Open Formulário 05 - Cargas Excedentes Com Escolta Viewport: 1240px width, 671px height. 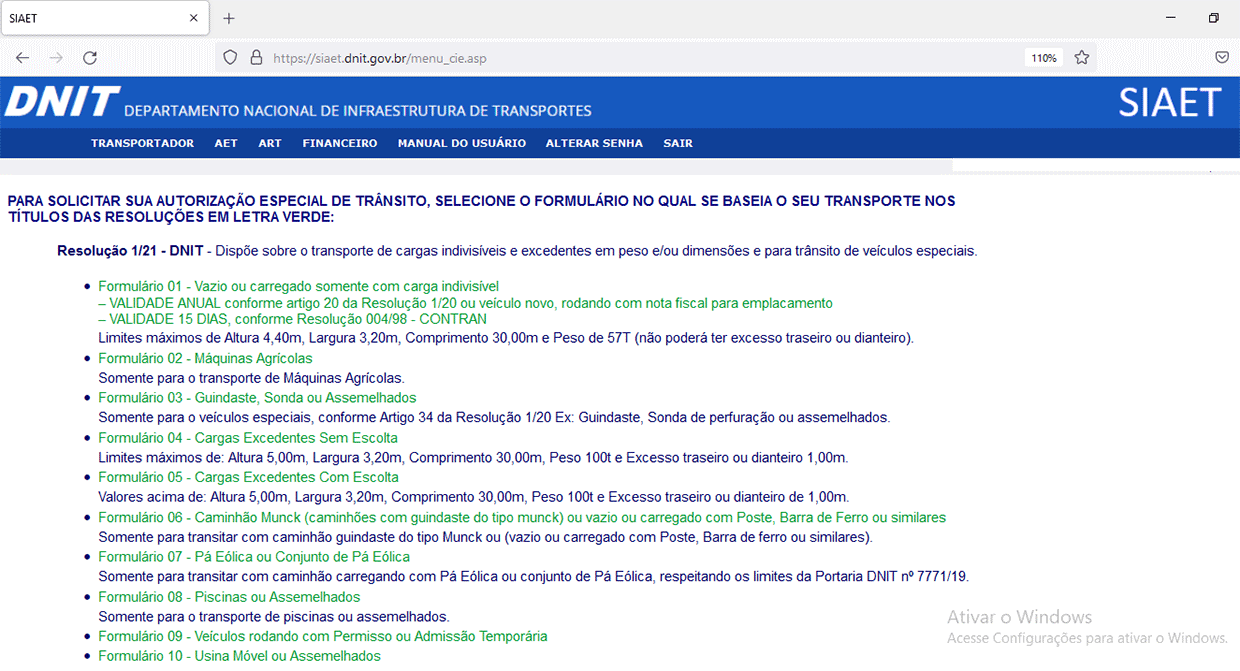point(248,477)
